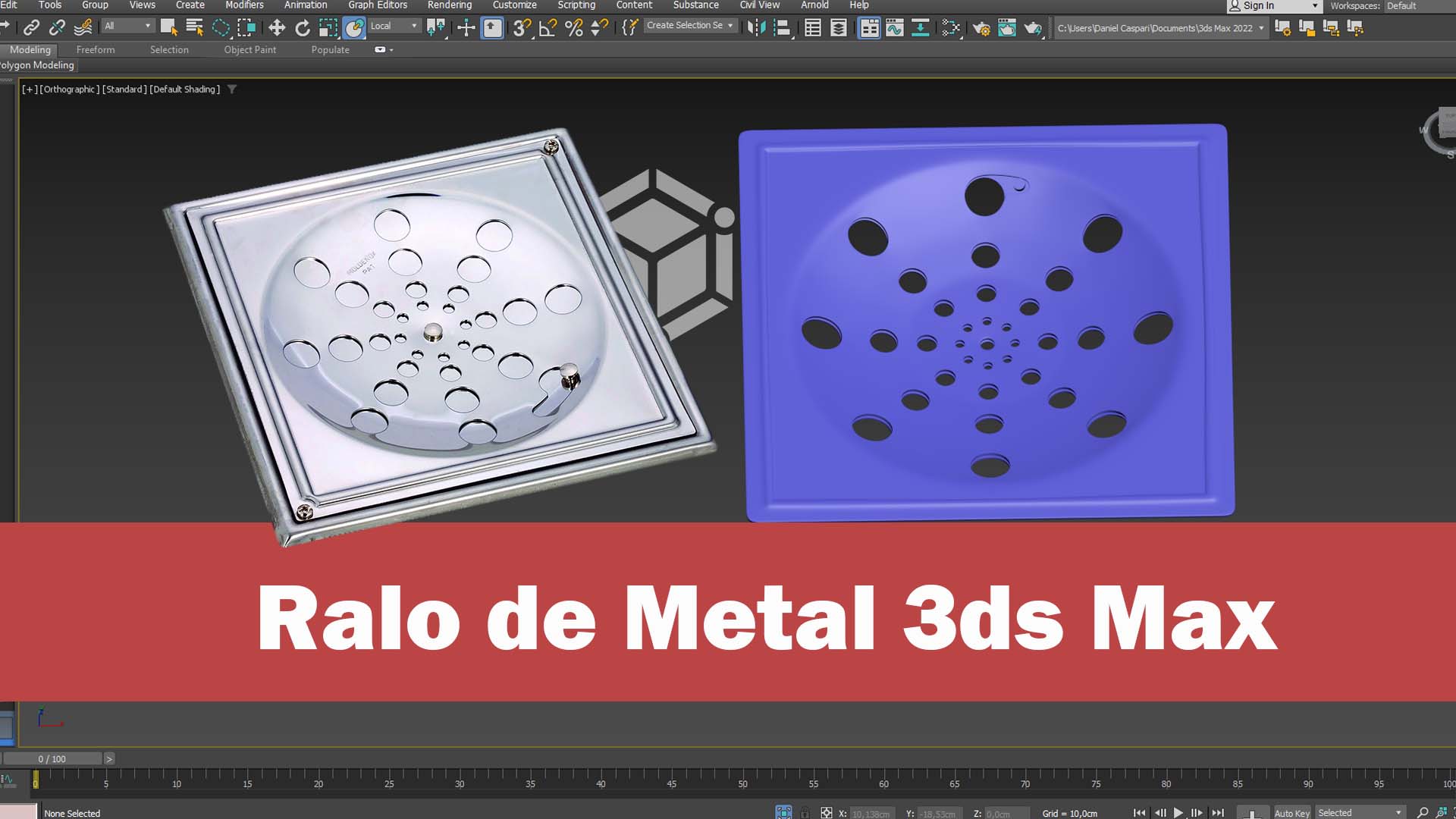Advance the time slider with the > arrow

pos(109,758)
